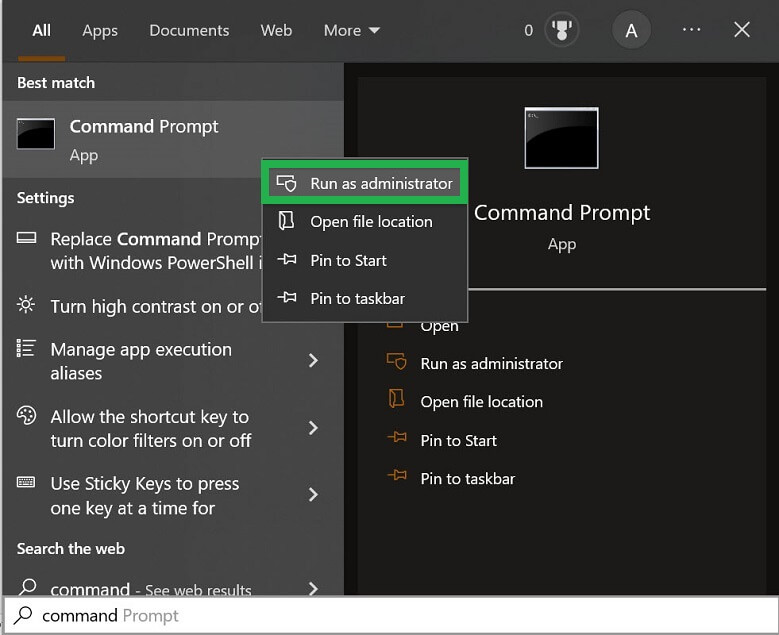Click Open in the right details pane

click(439, 326)
